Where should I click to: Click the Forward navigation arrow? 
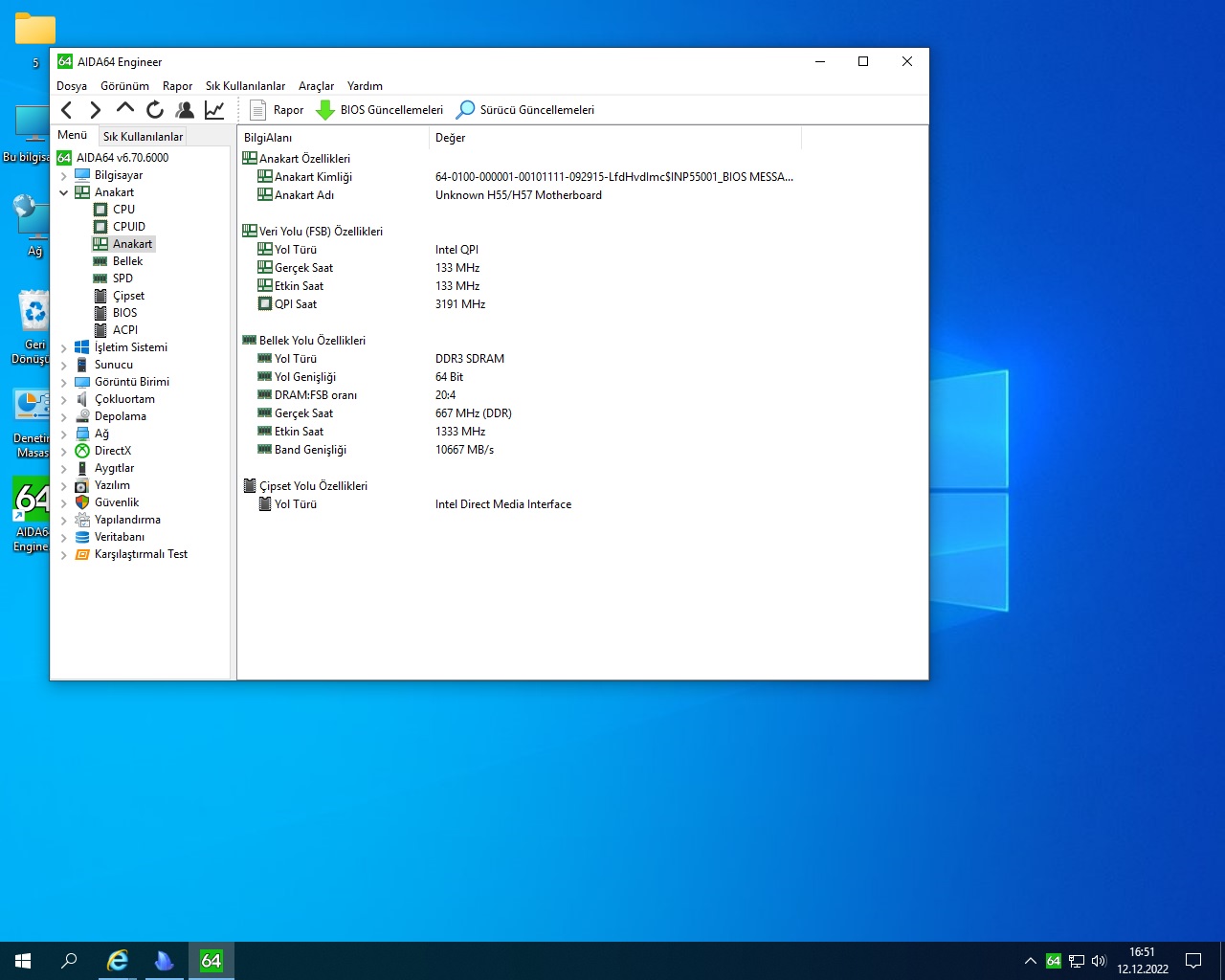[95, 110]
